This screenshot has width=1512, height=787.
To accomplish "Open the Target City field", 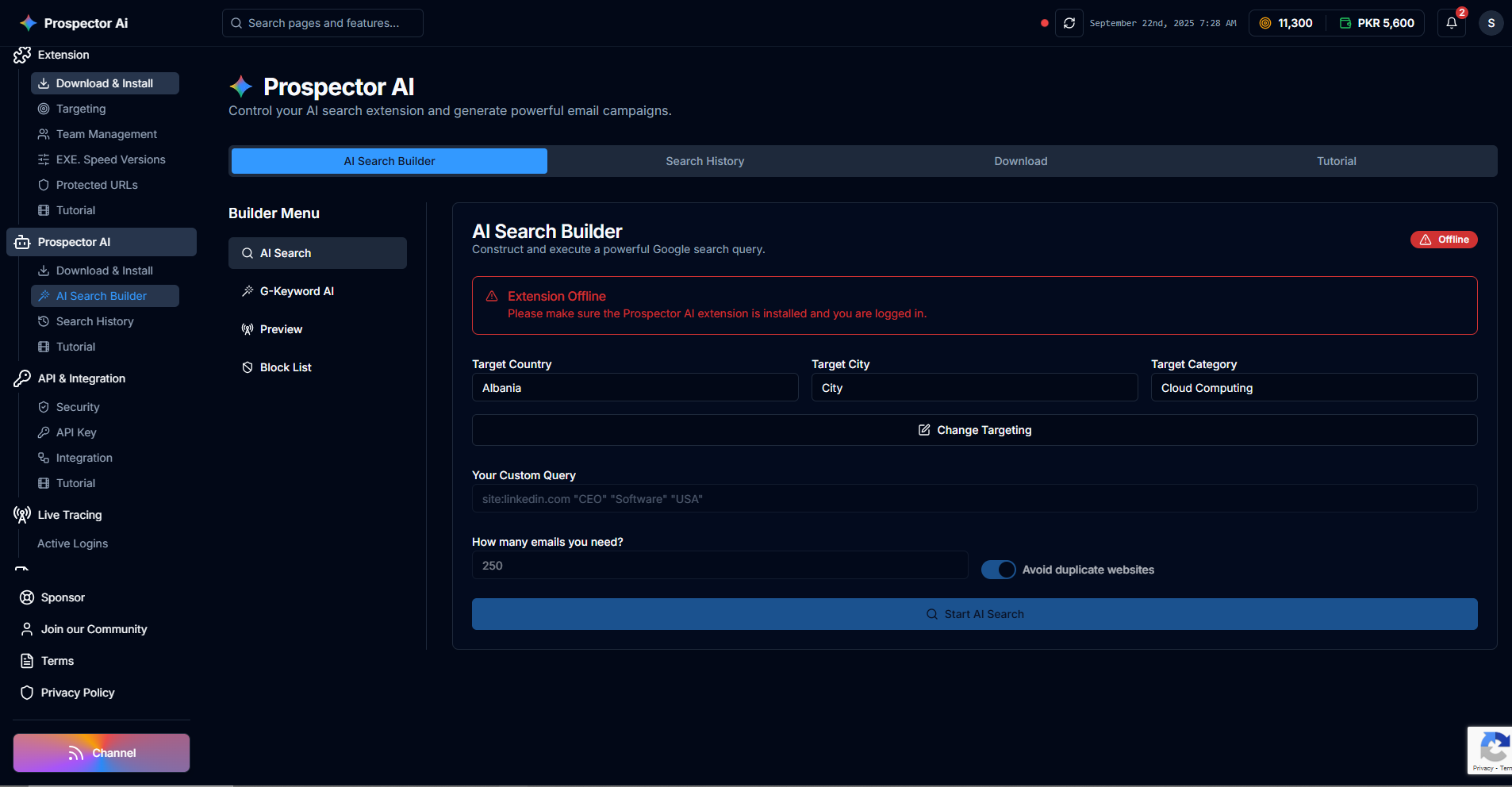I will [974, 388].
